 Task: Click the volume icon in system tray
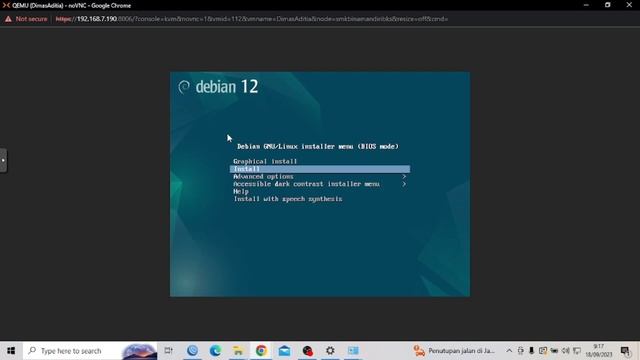(565, 351)
